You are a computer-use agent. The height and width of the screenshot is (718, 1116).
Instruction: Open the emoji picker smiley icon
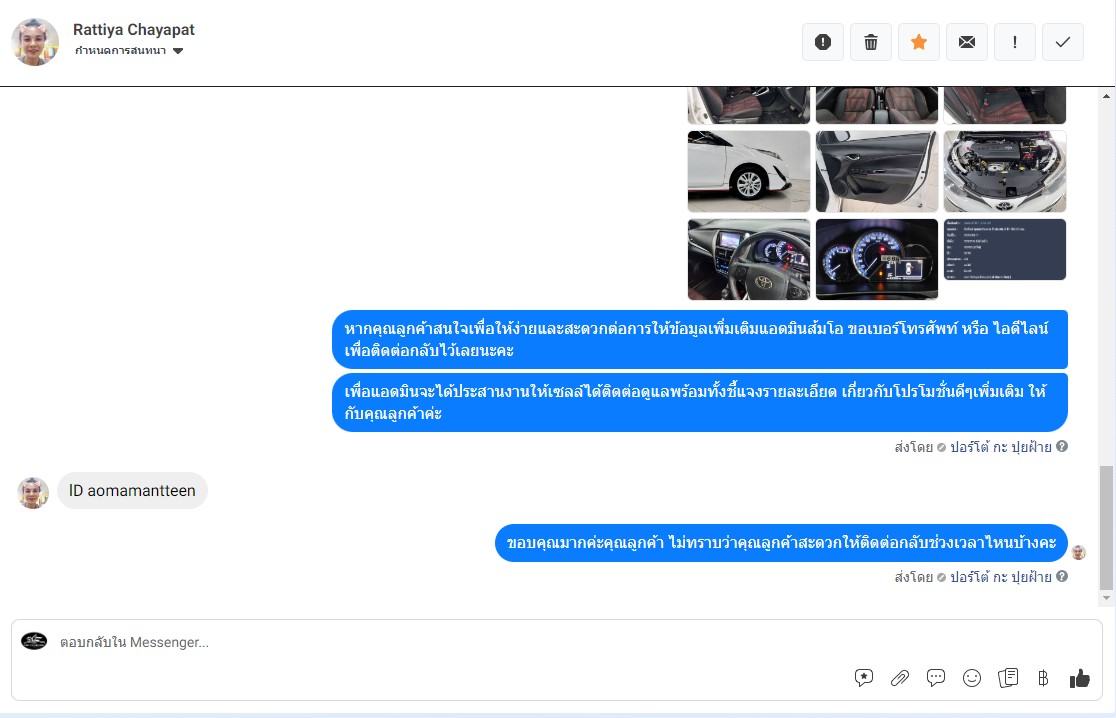pyautogui.click(x=972, y=678)
